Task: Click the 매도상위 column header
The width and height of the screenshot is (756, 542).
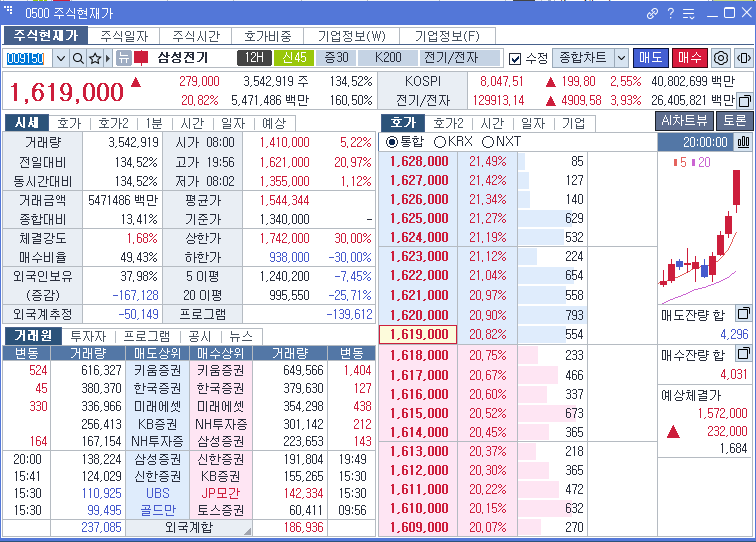Action: 157,353
